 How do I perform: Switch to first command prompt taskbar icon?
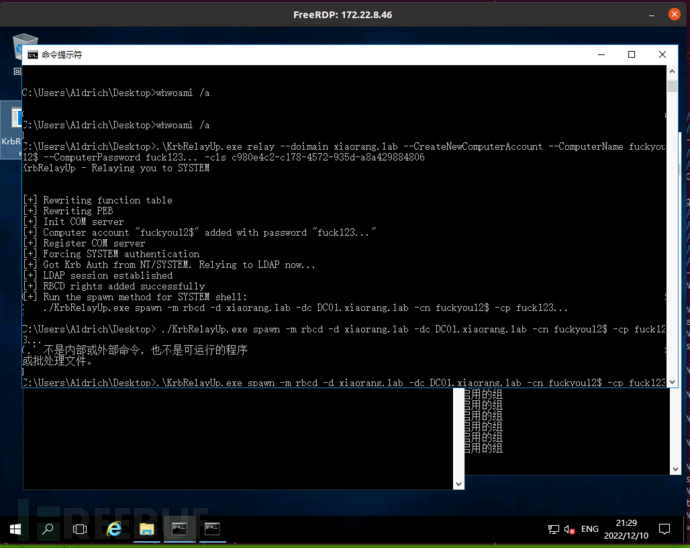[179, 529]
